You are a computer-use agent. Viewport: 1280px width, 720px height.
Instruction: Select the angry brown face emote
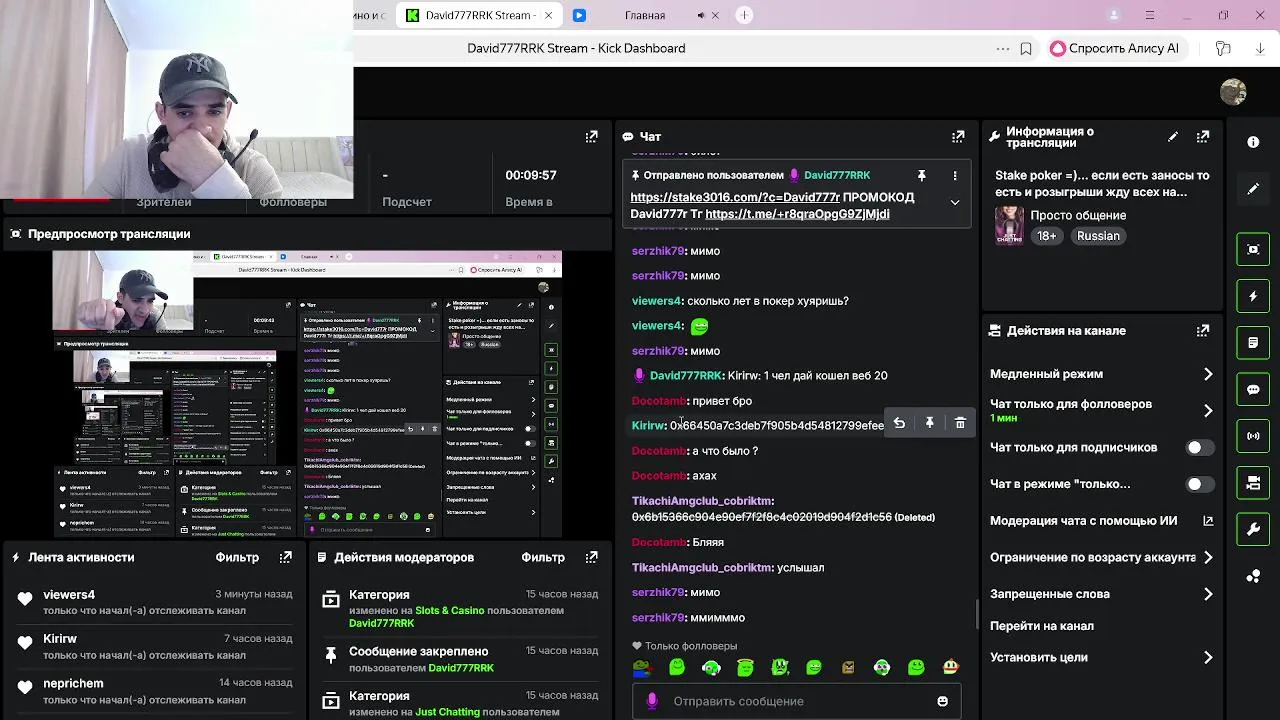(848, 667)
